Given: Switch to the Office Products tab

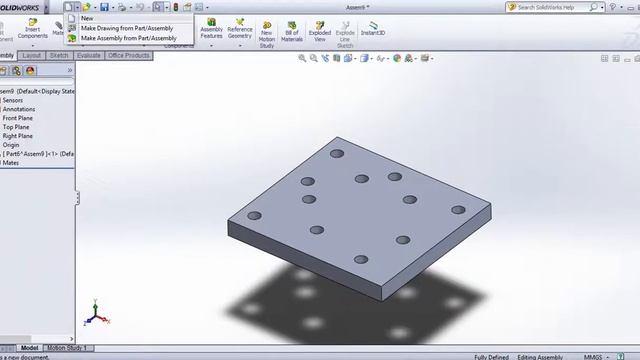Looking at the screenshot, I should pyautogui.click(x=129, y=56).
